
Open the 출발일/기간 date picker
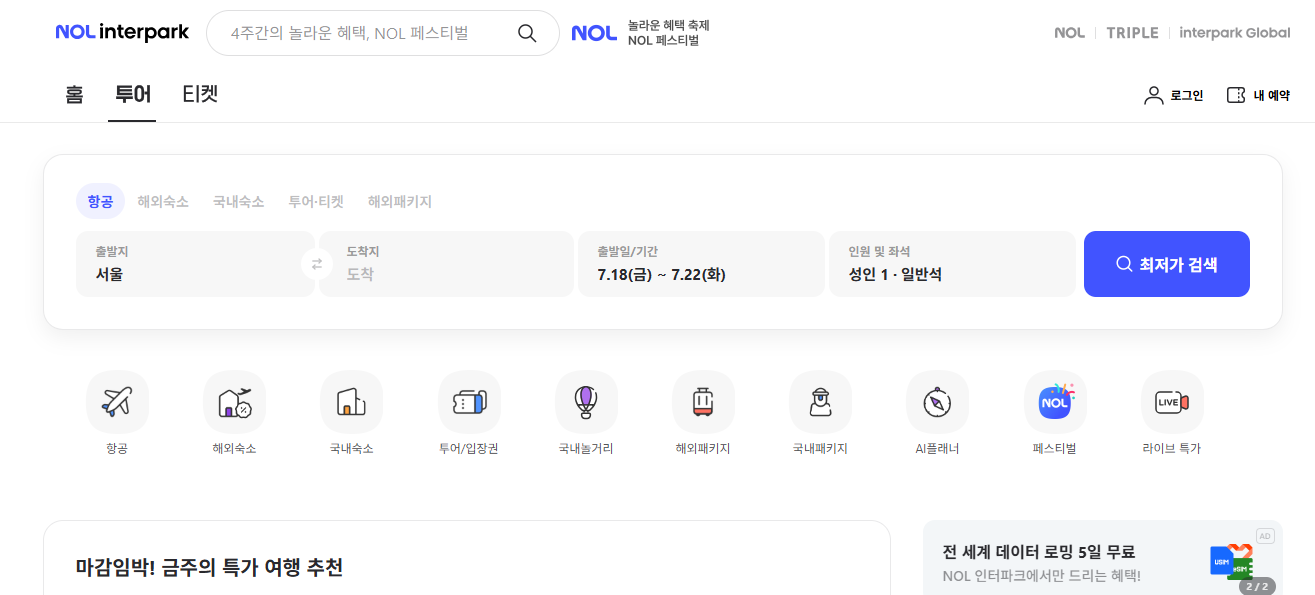700,263
